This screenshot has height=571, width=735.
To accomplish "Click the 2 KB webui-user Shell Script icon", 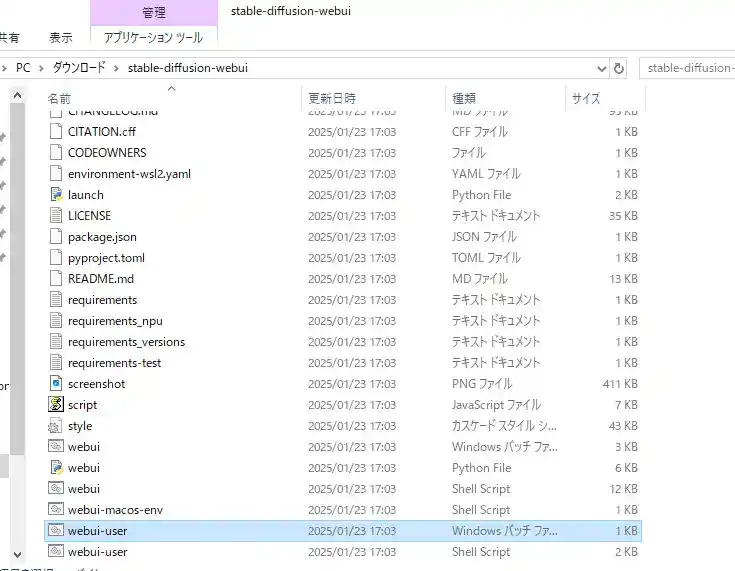I will tap(56, 551).
